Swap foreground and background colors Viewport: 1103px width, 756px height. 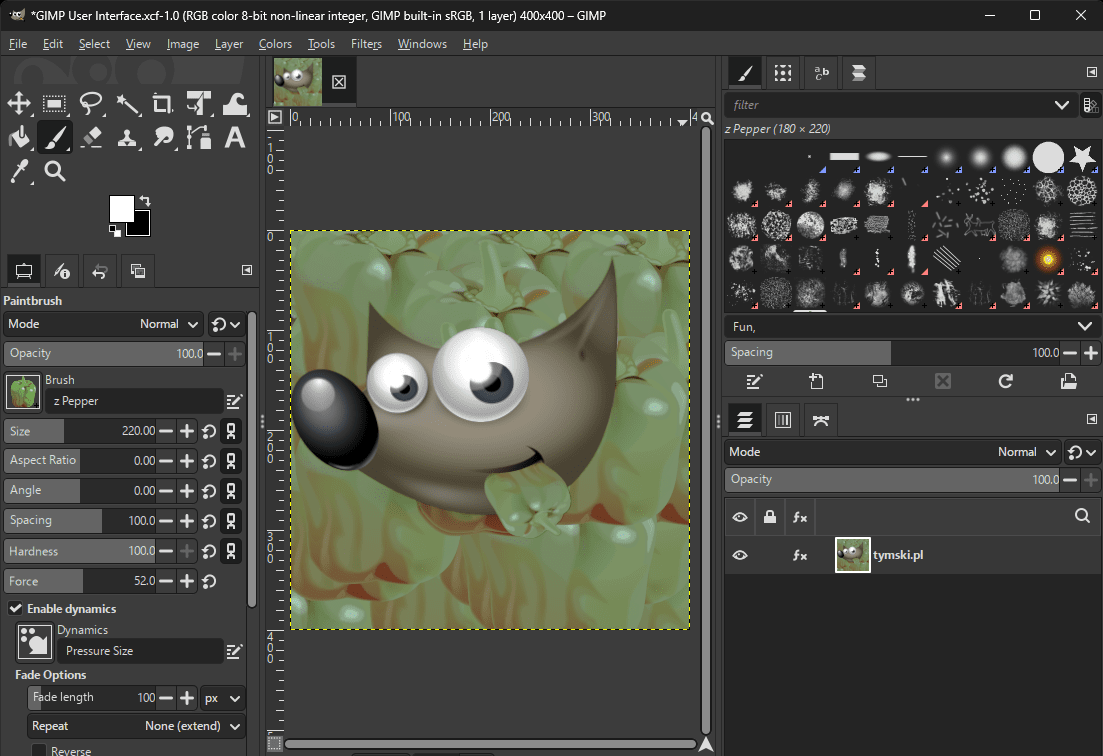145,200
